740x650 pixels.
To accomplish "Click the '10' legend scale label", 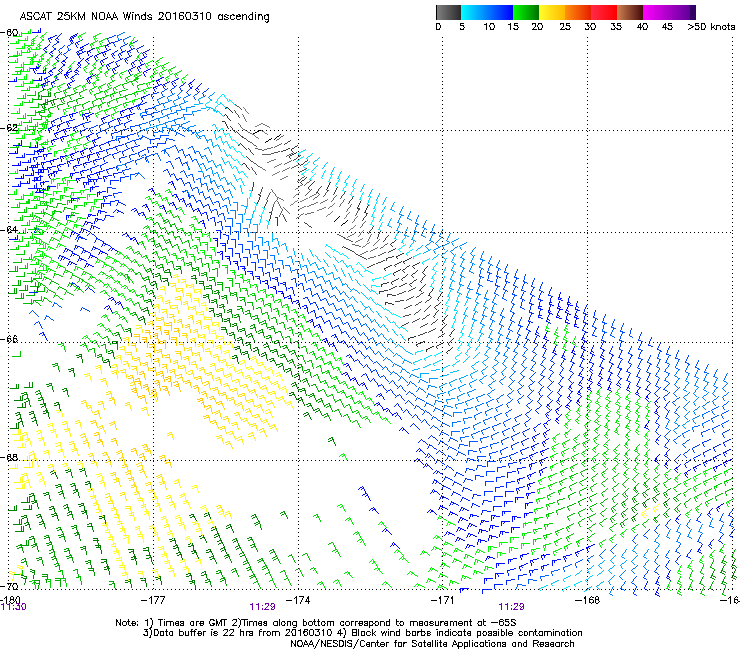I will coord(489,27).
